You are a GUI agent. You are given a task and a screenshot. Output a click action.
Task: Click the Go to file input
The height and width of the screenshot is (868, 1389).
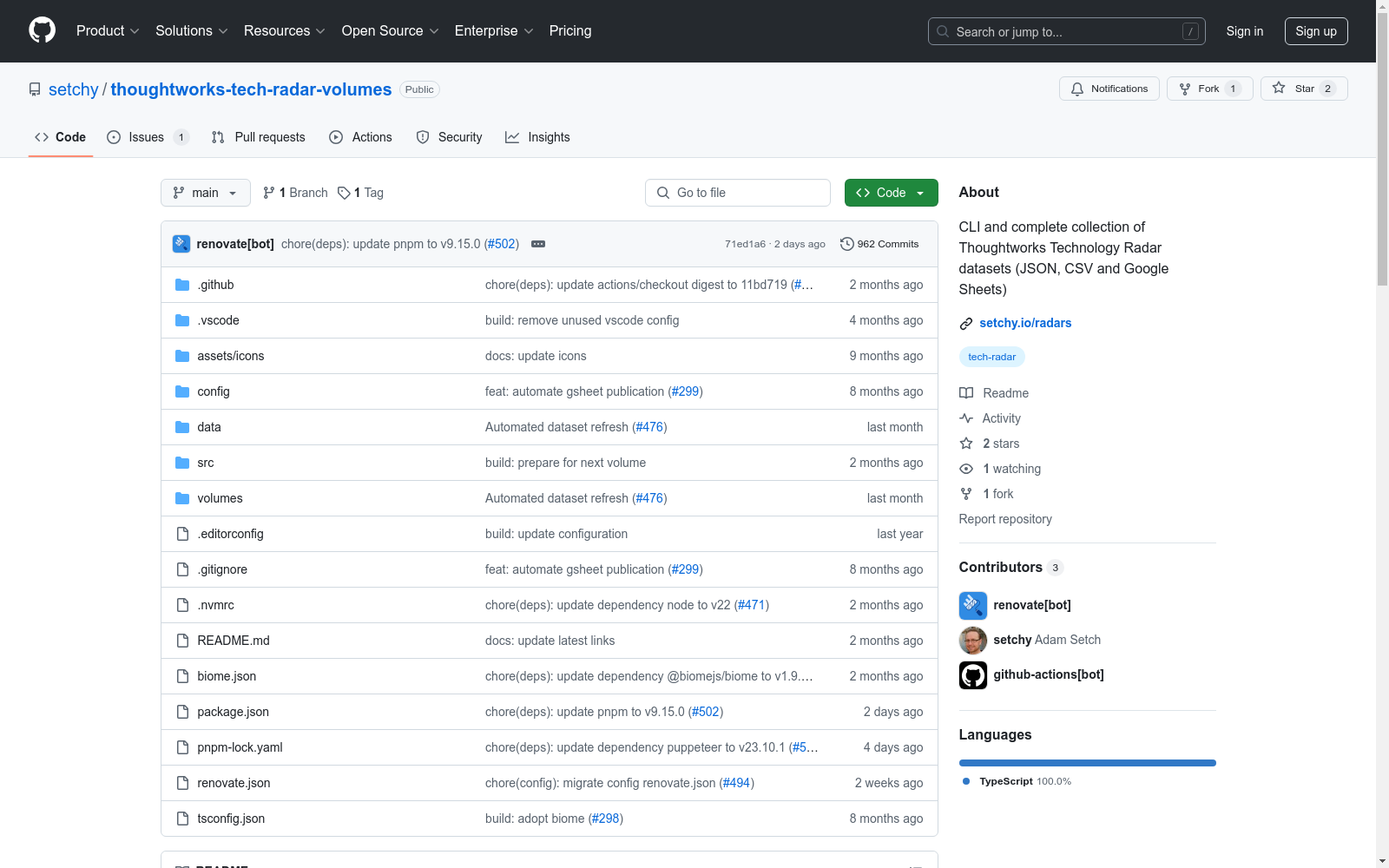[x=738, y=193]
